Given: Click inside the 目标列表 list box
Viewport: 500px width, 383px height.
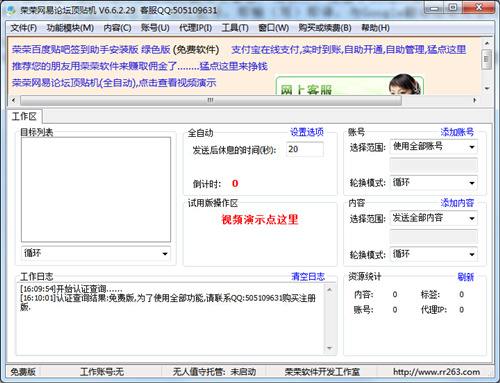Looking at the screenshot, I should [96, 189].
